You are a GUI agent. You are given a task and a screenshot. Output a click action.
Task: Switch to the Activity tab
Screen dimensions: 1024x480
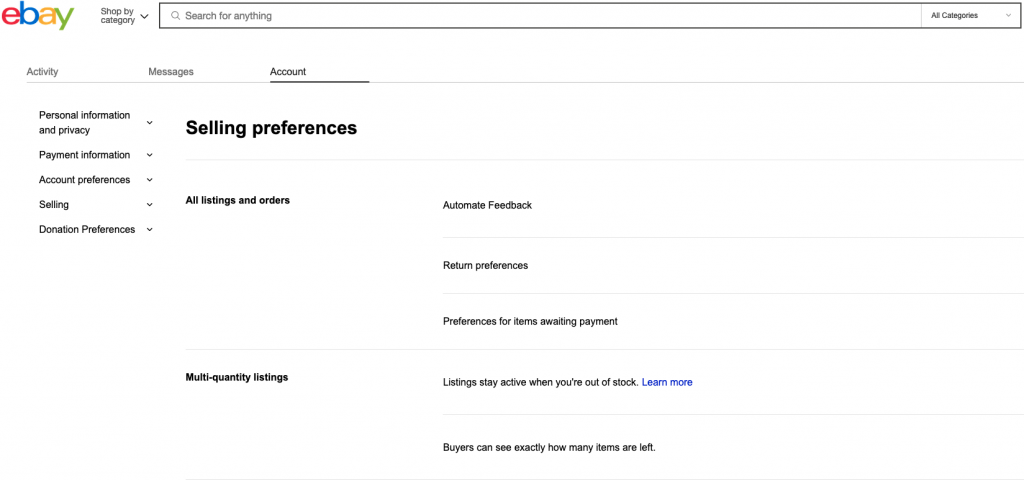pyautogui.click(x=42, y=72)
